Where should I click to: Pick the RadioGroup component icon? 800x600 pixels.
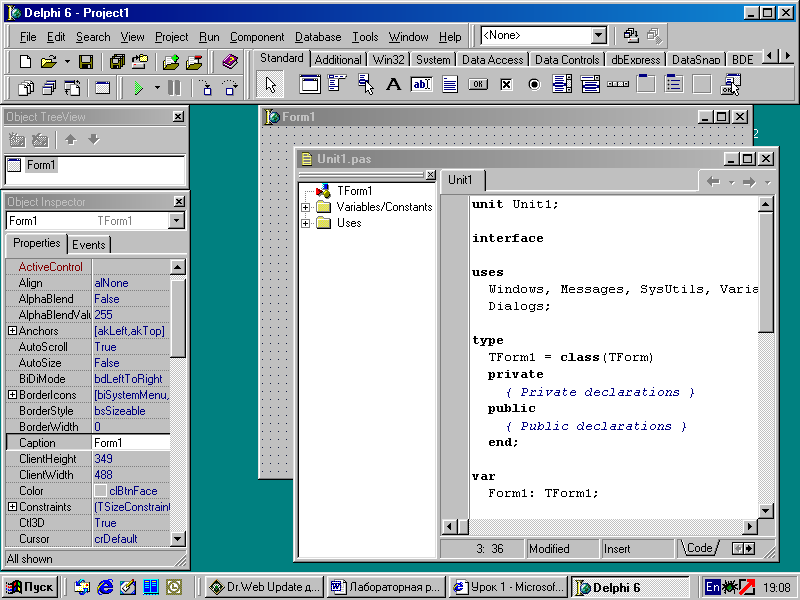674,84
